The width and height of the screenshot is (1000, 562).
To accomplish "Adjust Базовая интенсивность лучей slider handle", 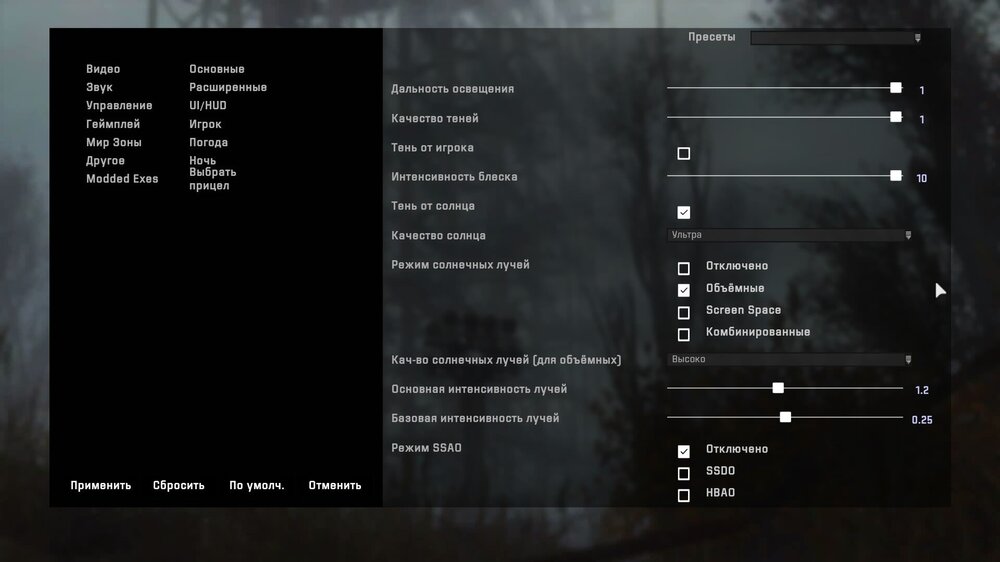I will pos(786,417).
